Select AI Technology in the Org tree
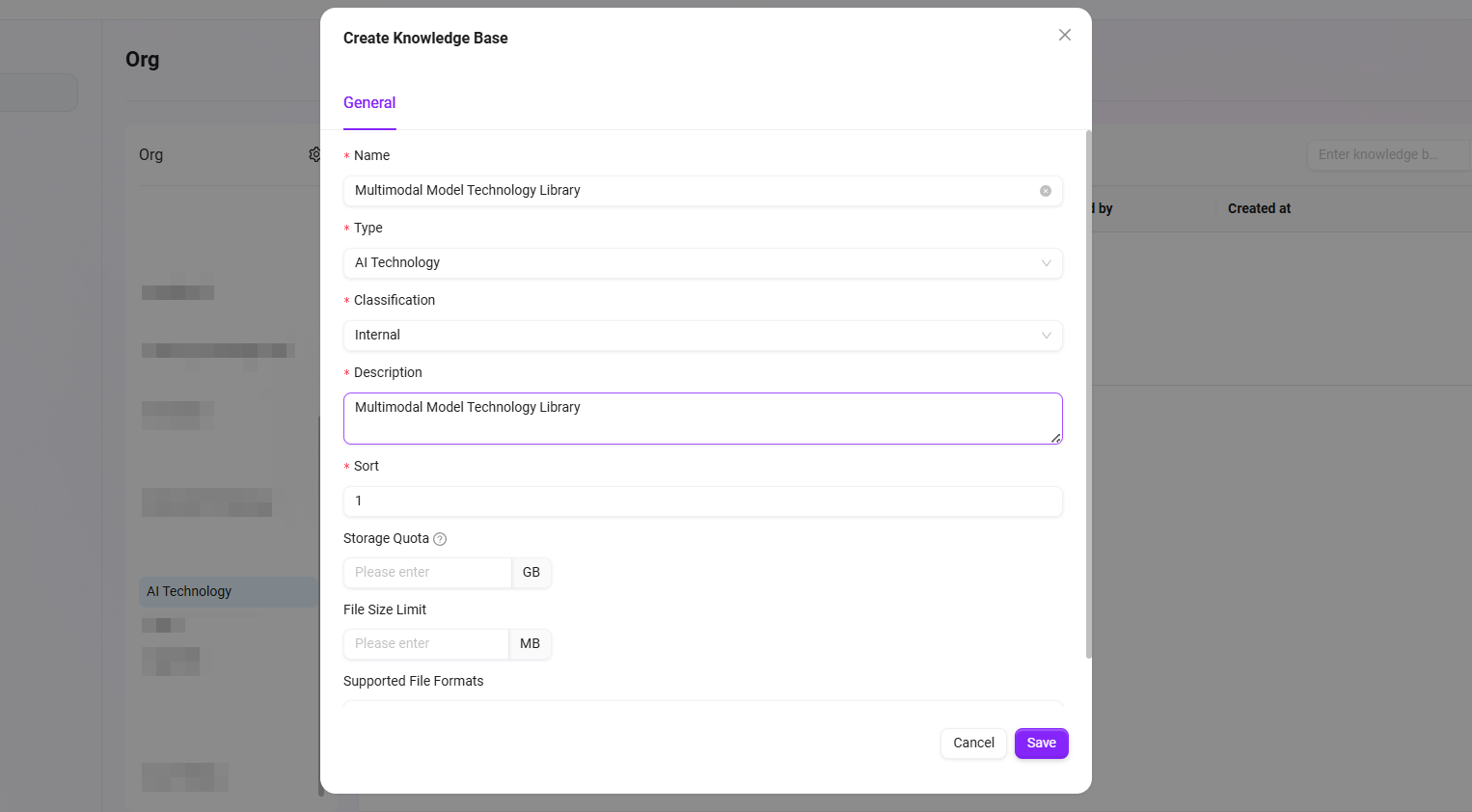Image resolution: width=1472 pixels, height=812 pixels. click(189, 592)
